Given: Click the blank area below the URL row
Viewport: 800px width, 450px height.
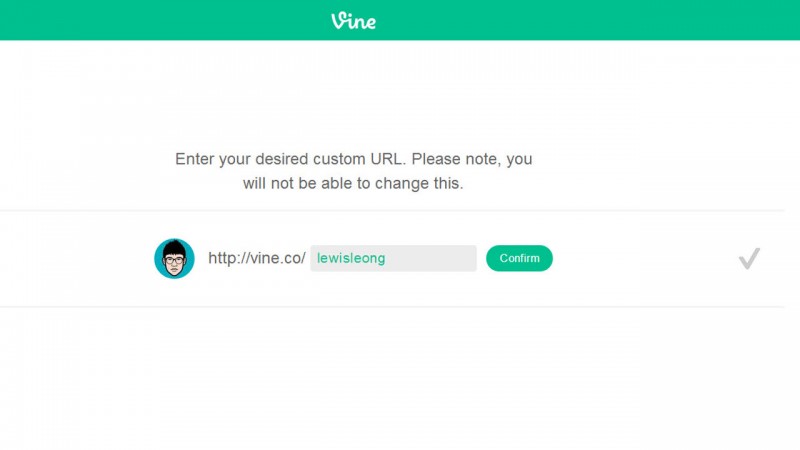Looking at the screenshot, I should pos(400,370).
